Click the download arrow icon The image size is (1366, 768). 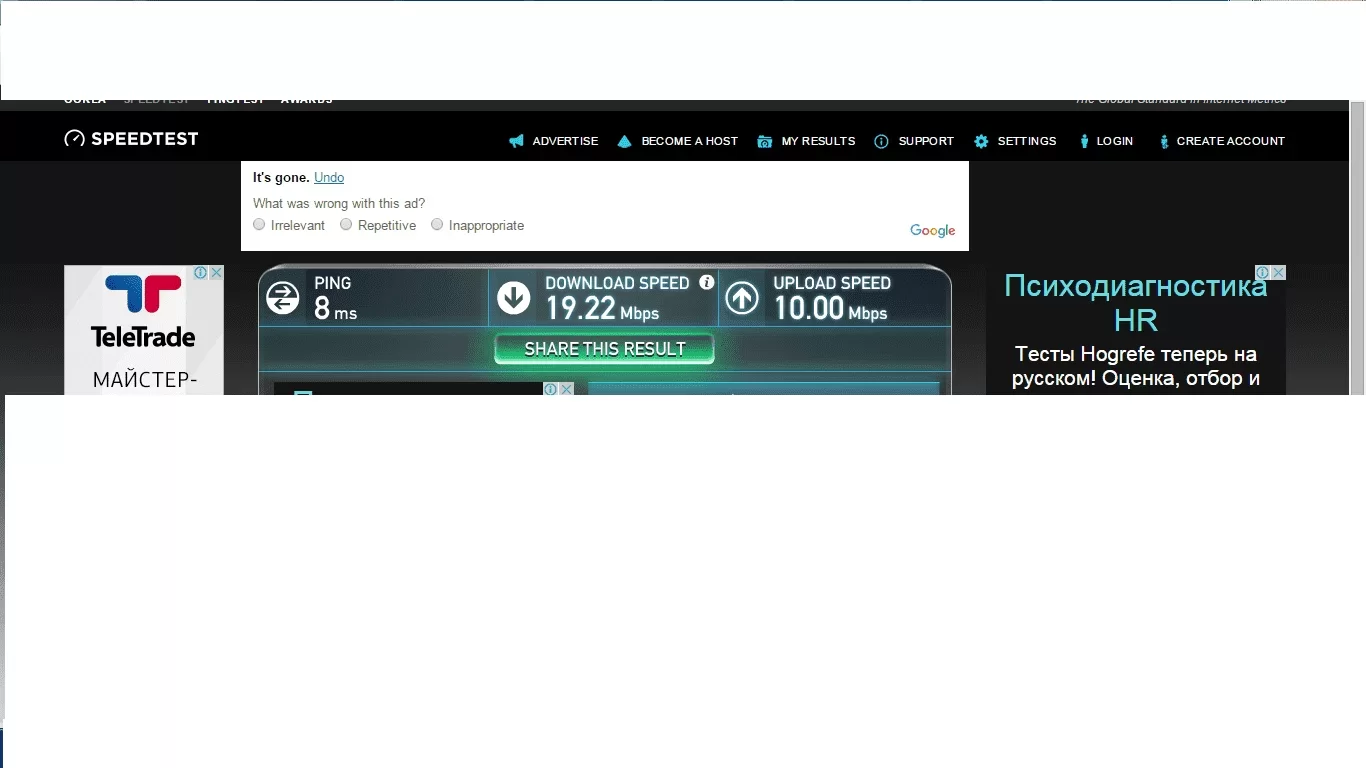pos(514,297)
